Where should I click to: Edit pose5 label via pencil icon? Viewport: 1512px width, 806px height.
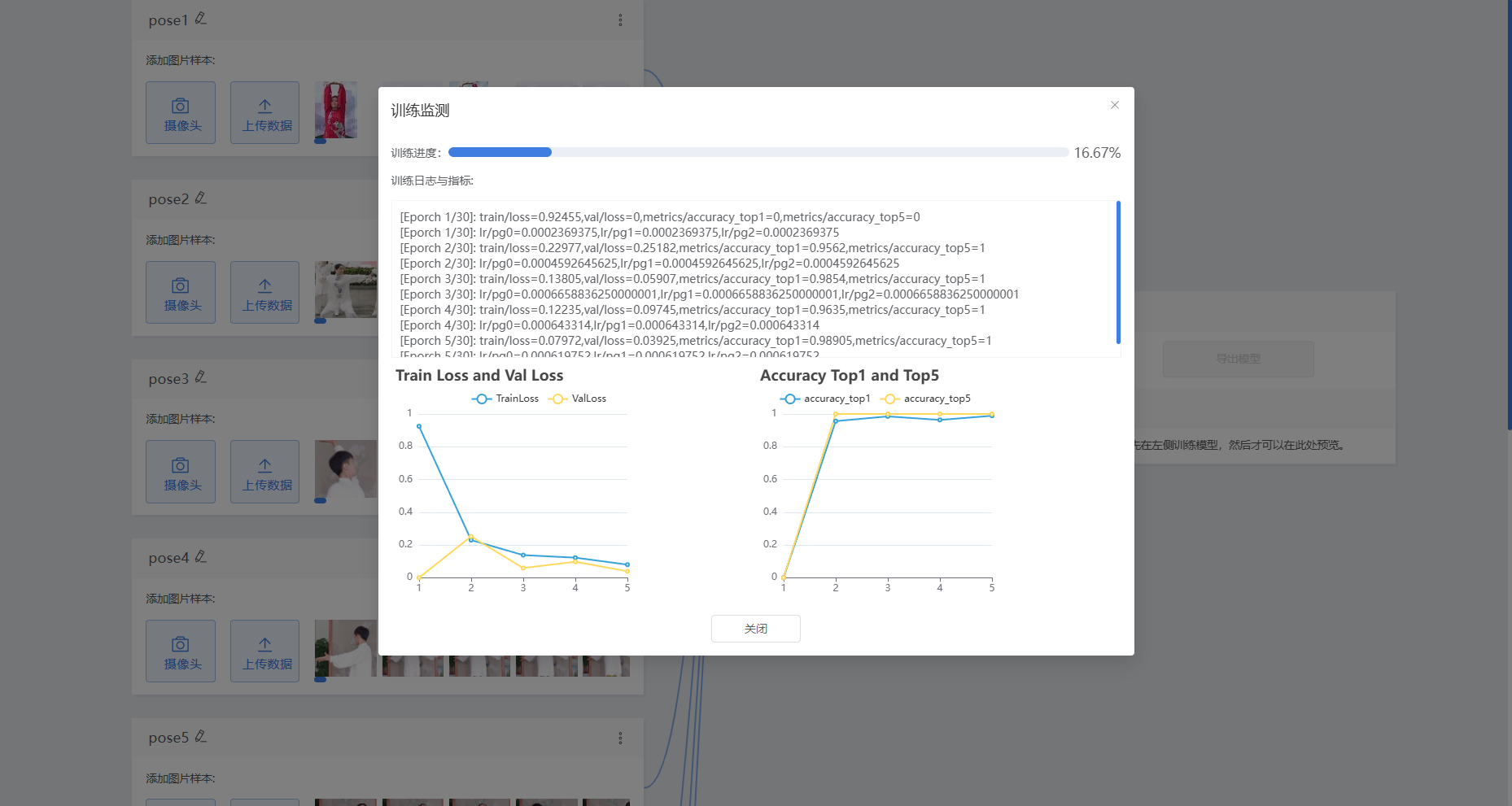(x=201, y=737)
